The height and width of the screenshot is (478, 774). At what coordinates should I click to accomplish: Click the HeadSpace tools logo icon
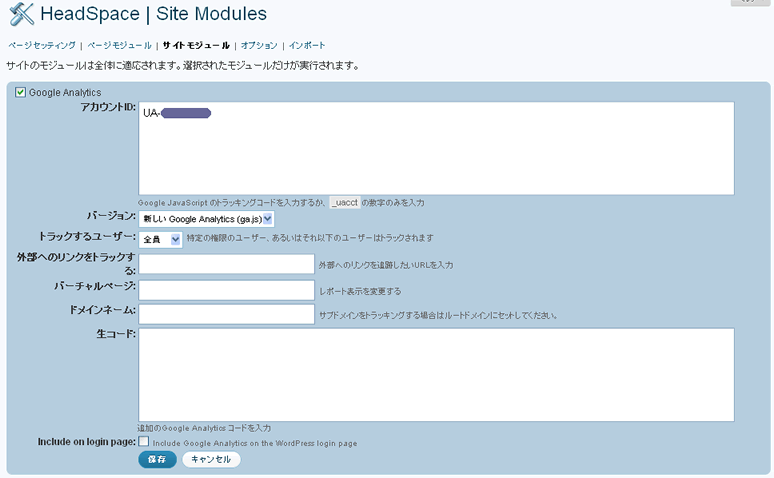tap(22, 14)
